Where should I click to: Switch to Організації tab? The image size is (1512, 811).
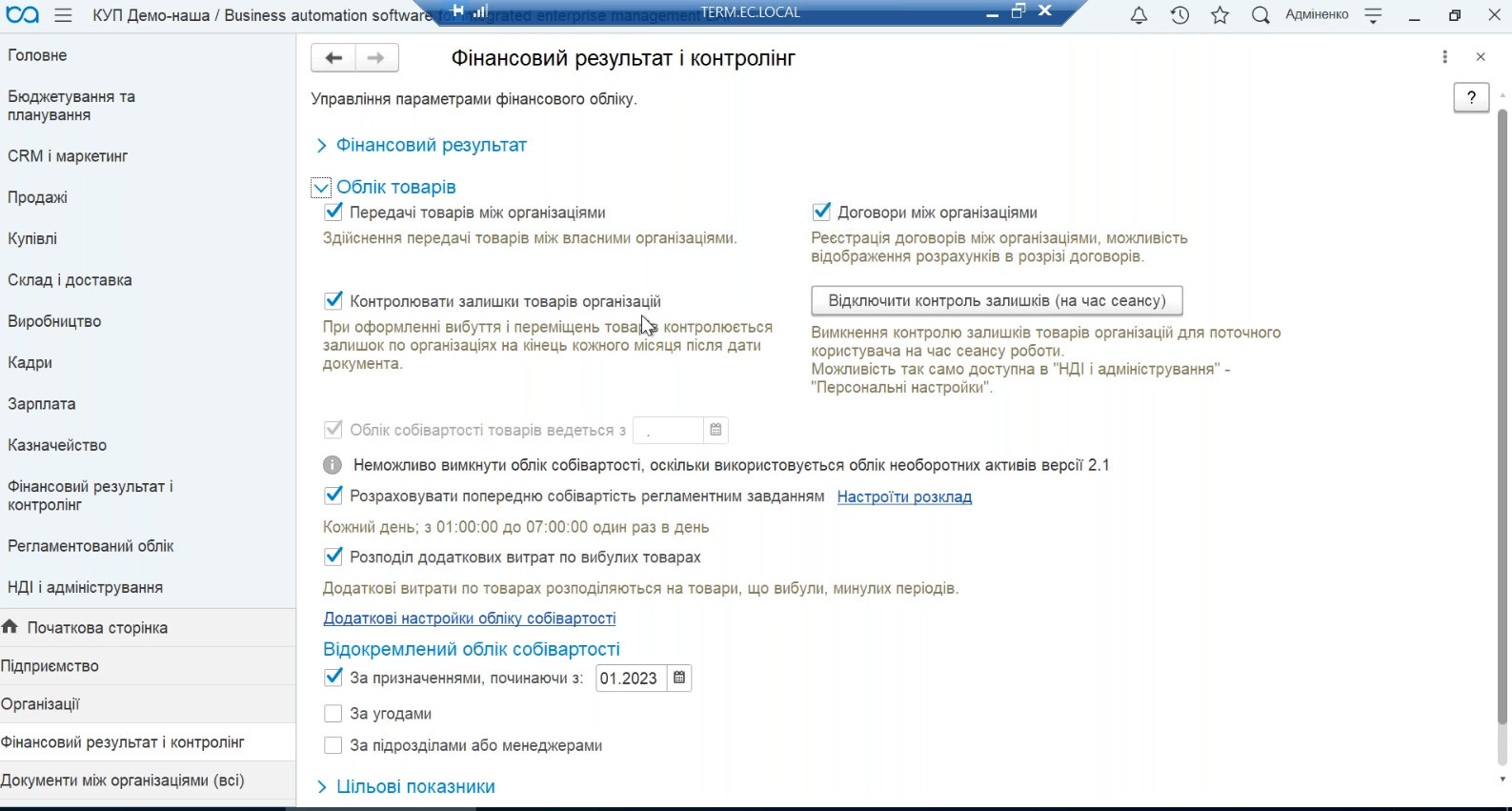(148, 704)
